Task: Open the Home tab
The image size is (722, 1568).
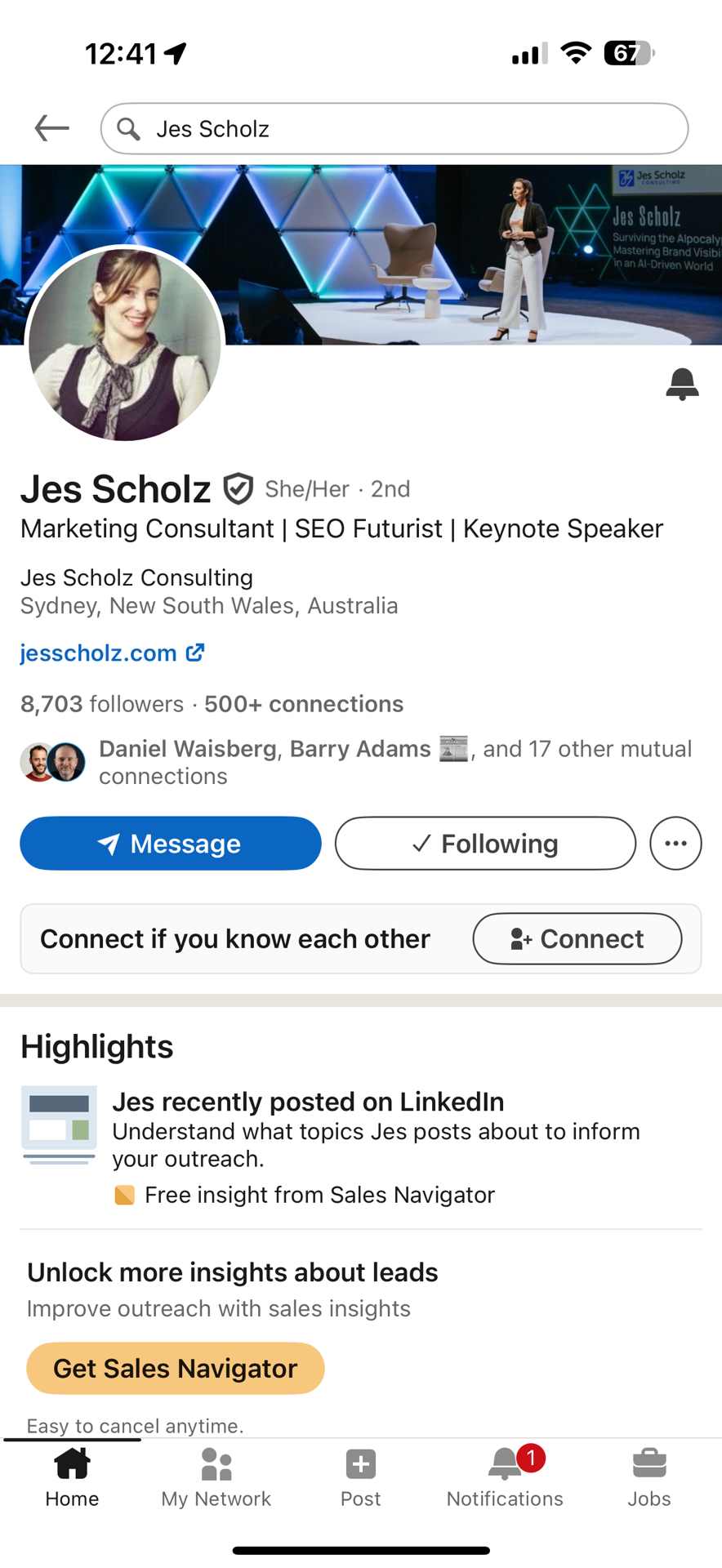Action: click(x=72, y=1478)
